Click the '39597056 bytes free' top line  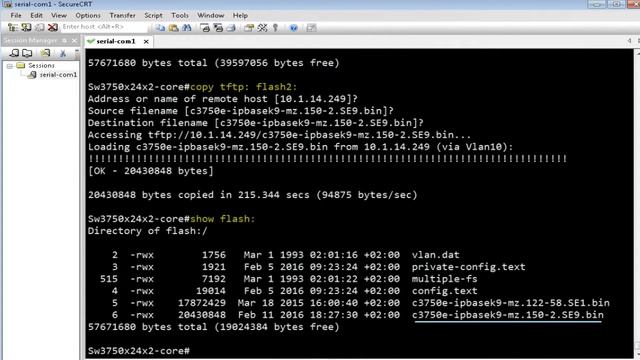[213, 63]
